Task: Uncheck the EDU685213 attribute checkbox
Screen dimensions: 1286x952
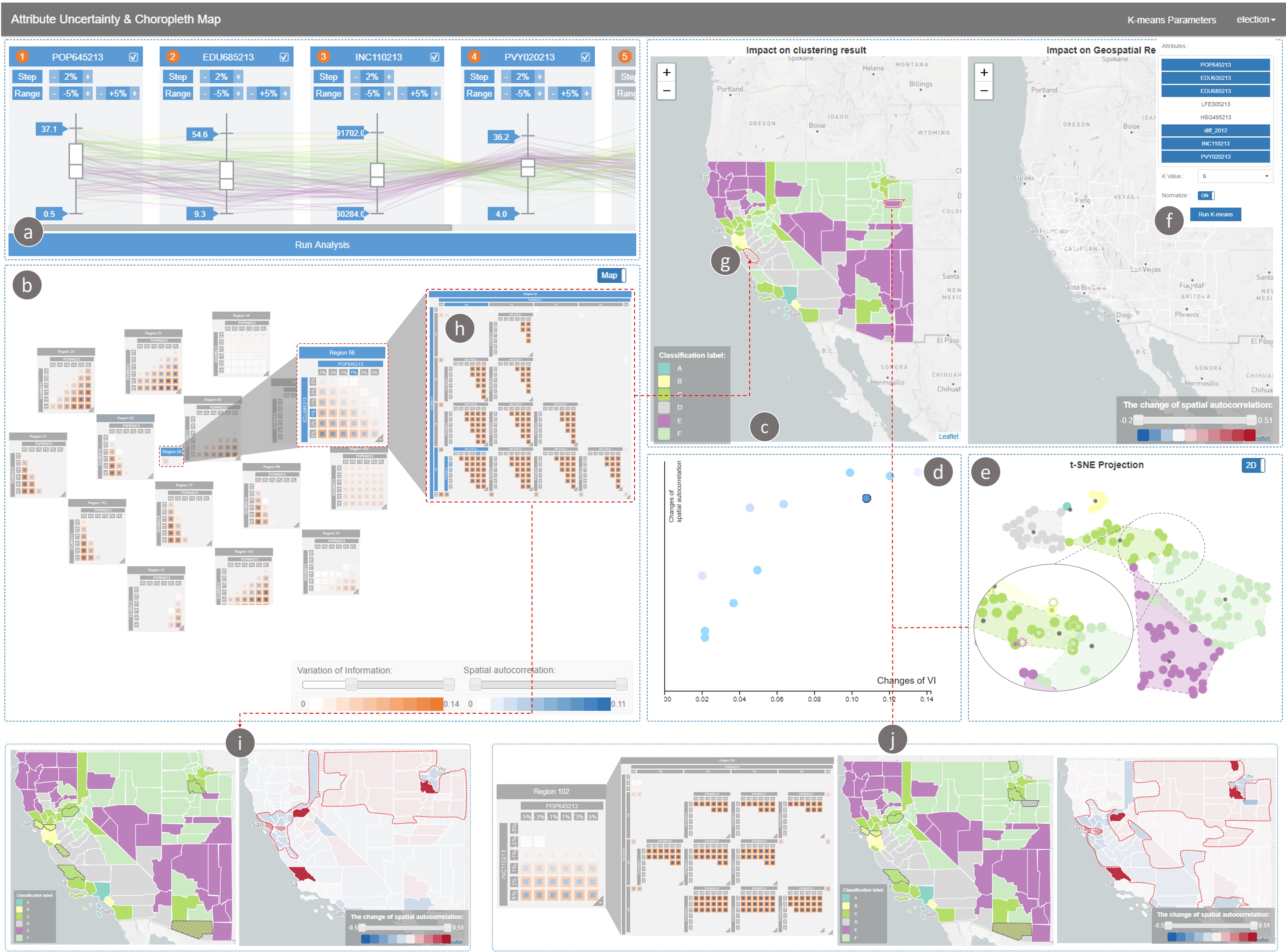Action: (284, 57)
